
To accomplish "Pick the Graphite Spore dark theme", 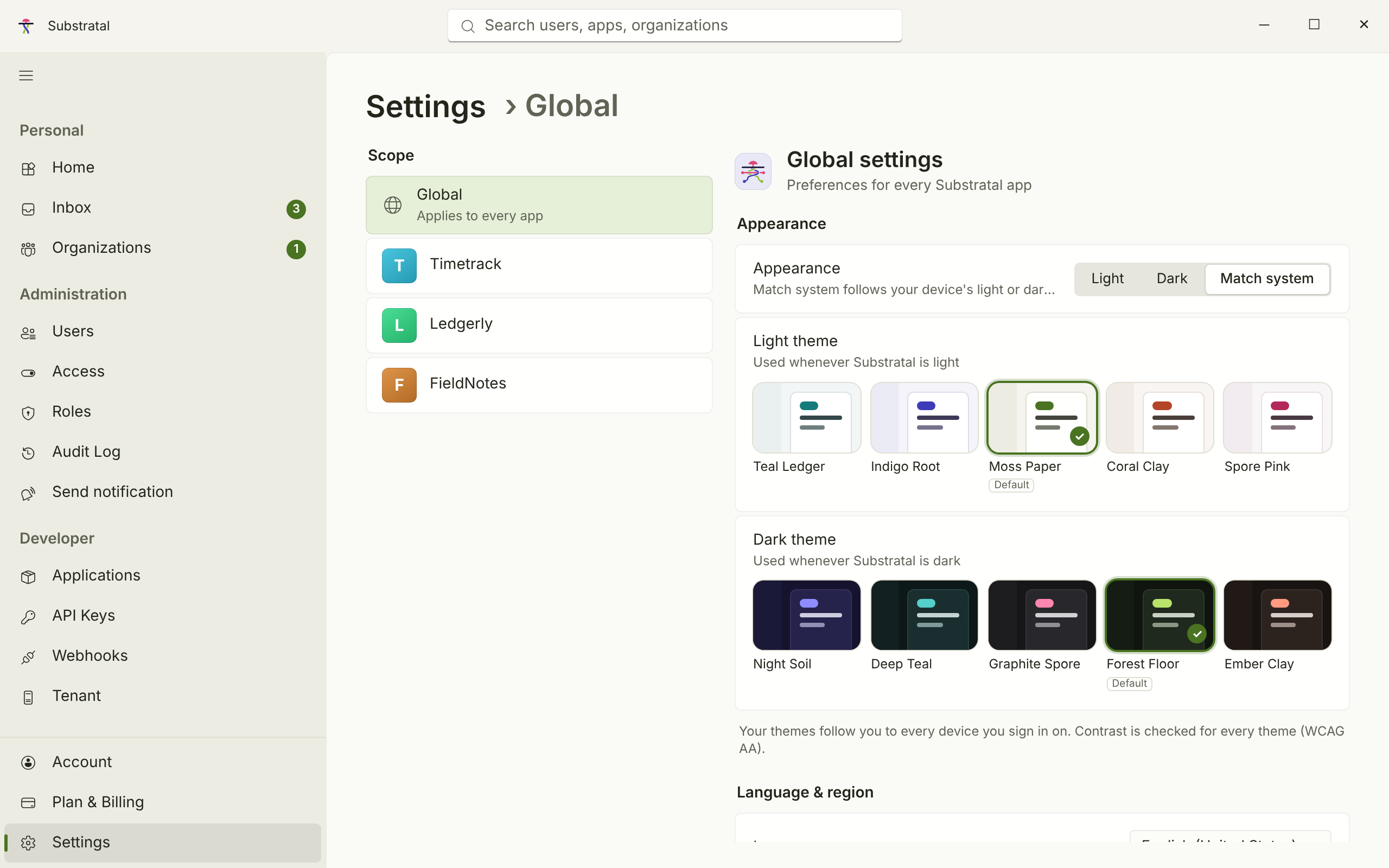I will (x=1042, y=615).
